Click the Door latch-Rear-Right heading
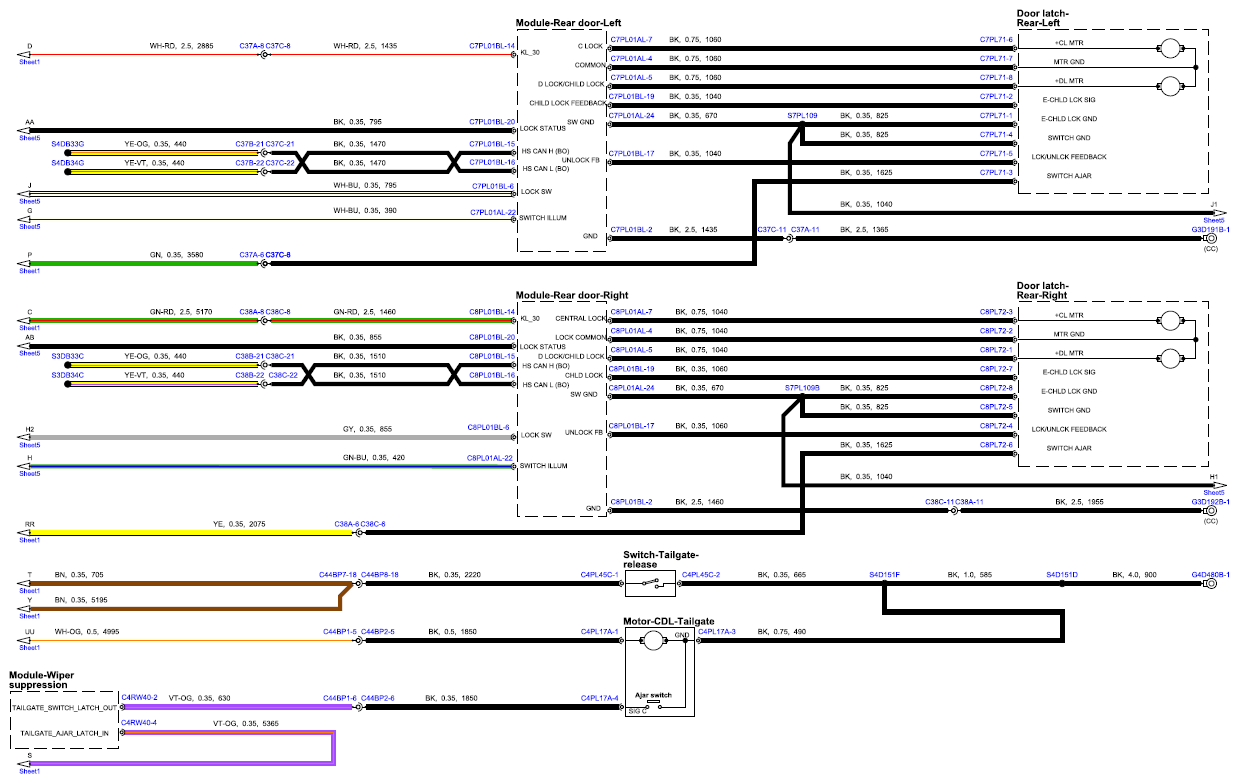 1043,290
